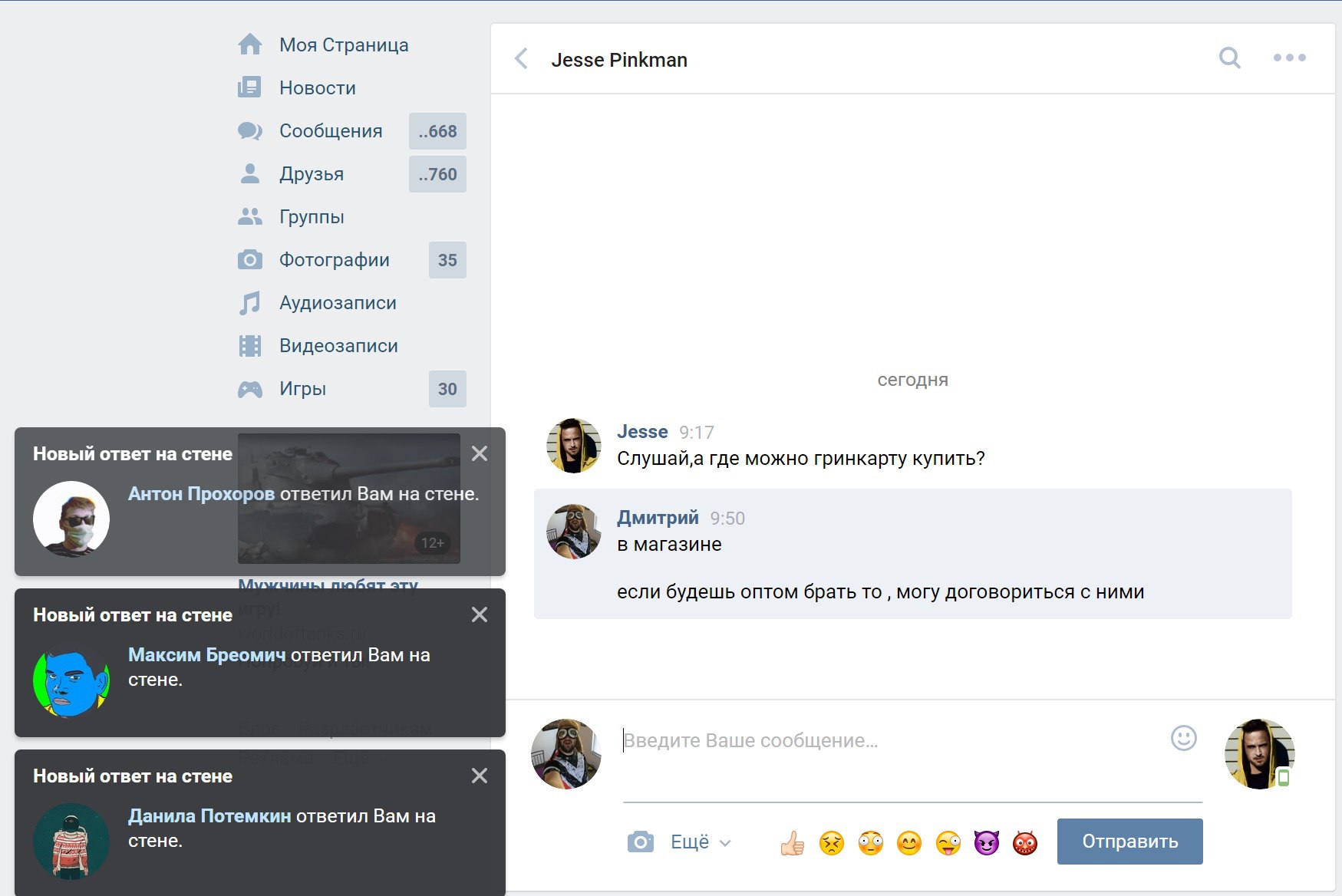Go back using the chat header arrow

(x=522, y=59)
